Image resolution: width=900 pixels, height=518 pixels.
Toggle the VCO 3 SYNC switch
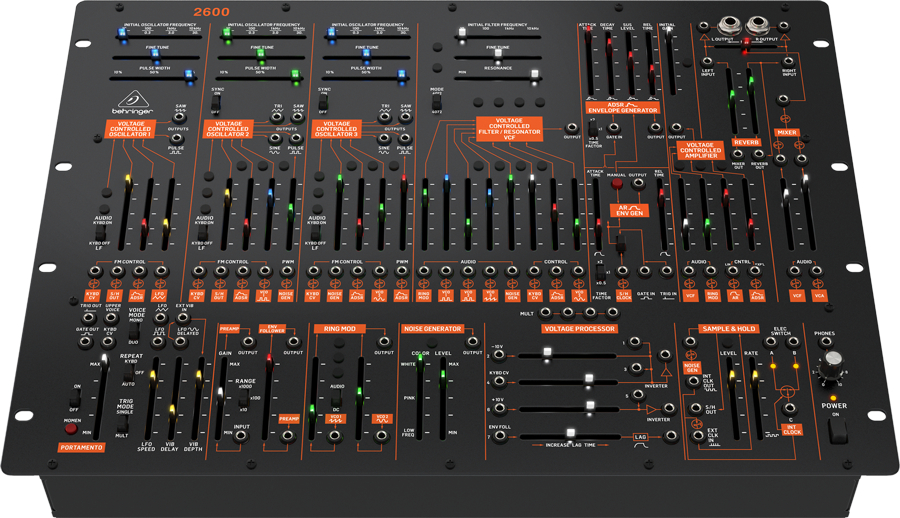click(x=323, y=103)
